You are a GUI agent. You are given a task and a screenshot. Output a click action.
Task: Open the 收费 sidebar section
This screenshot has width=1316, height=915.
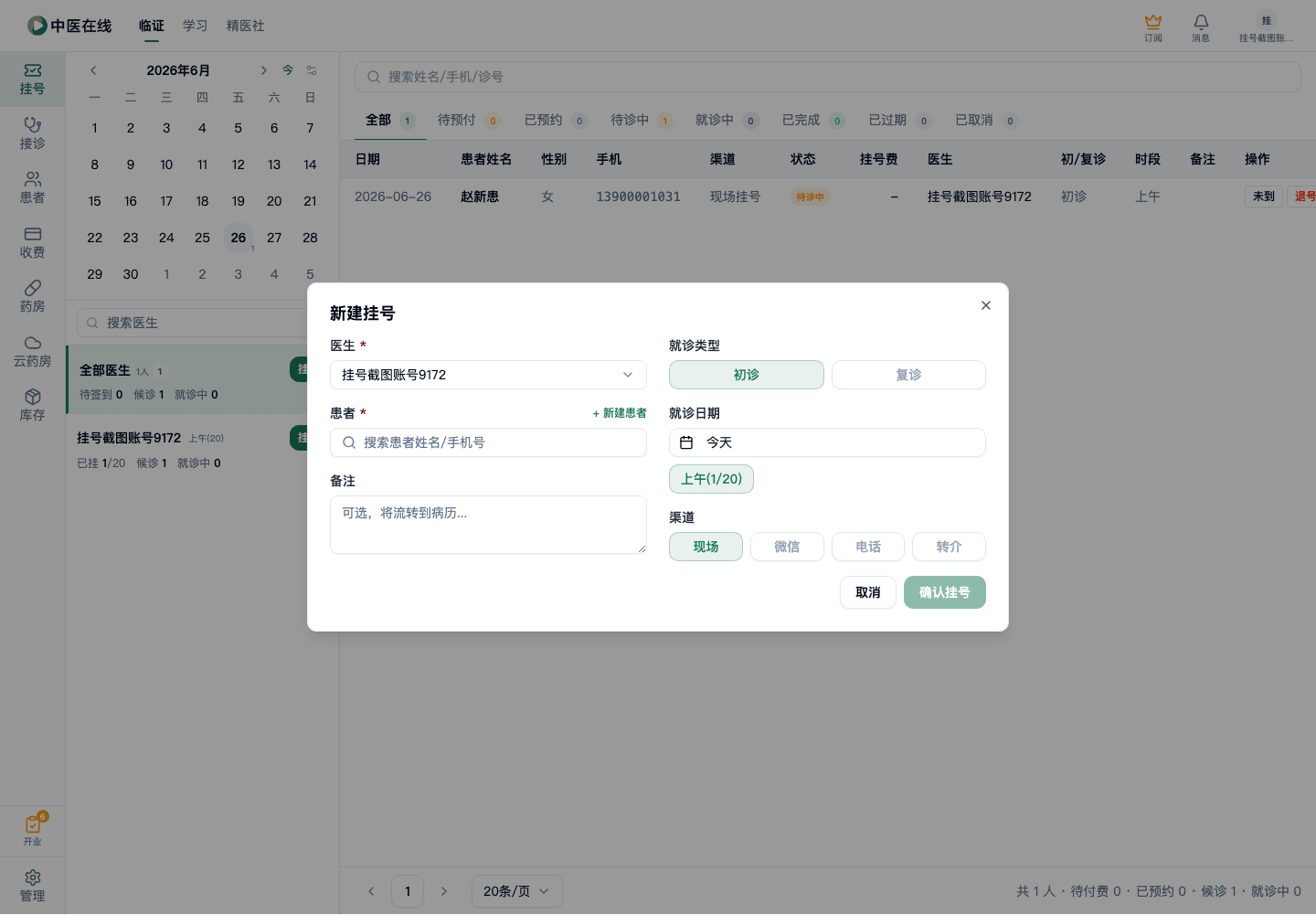coord(32,243)
